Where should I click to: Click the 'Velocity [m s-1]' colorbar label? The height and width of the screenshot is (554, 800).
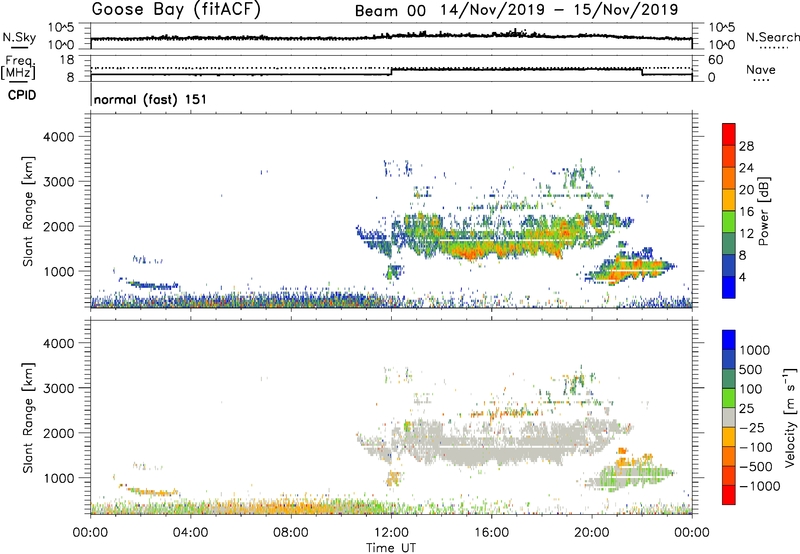pyautogui.click(x=790, y=417)
